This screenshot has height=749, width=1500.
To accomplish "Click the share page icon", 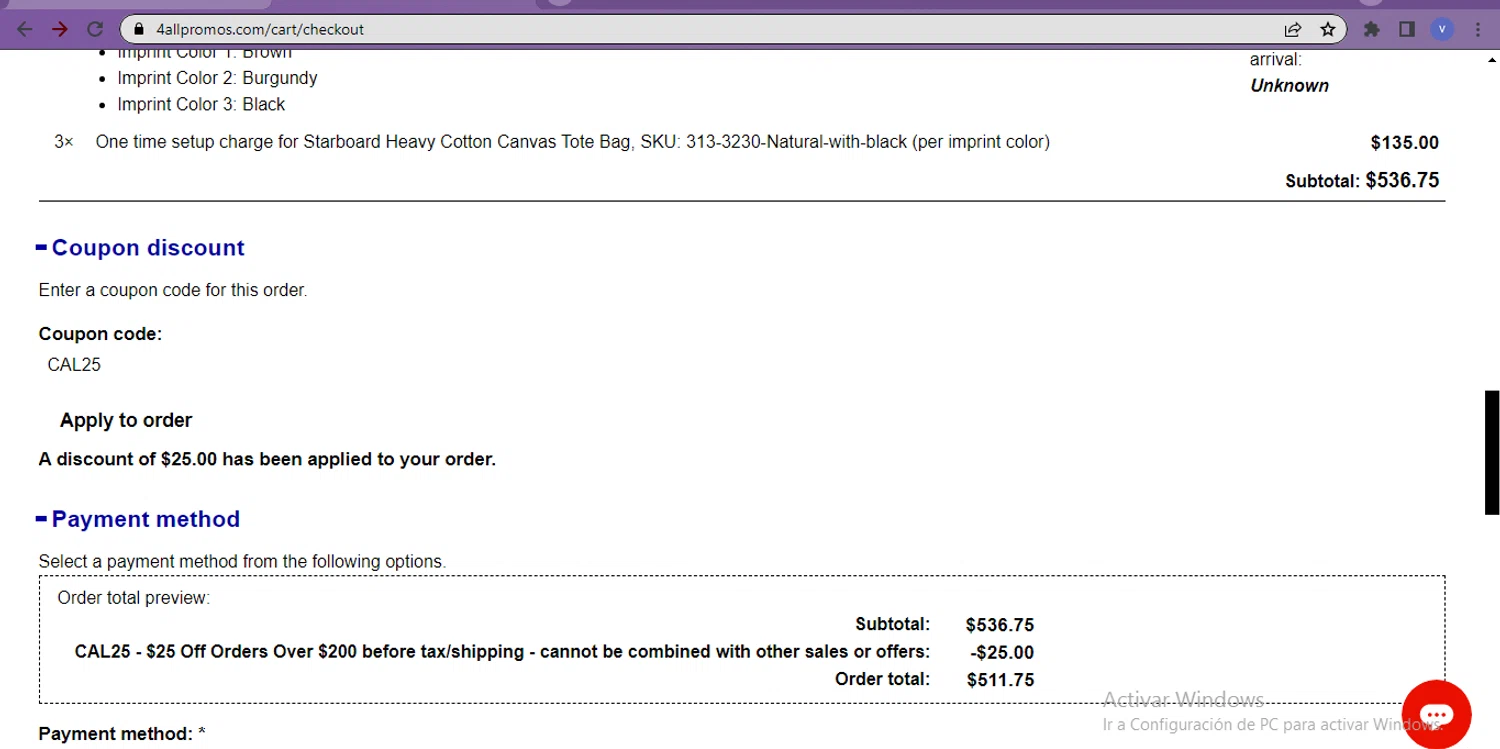I will coord(1293,29).
